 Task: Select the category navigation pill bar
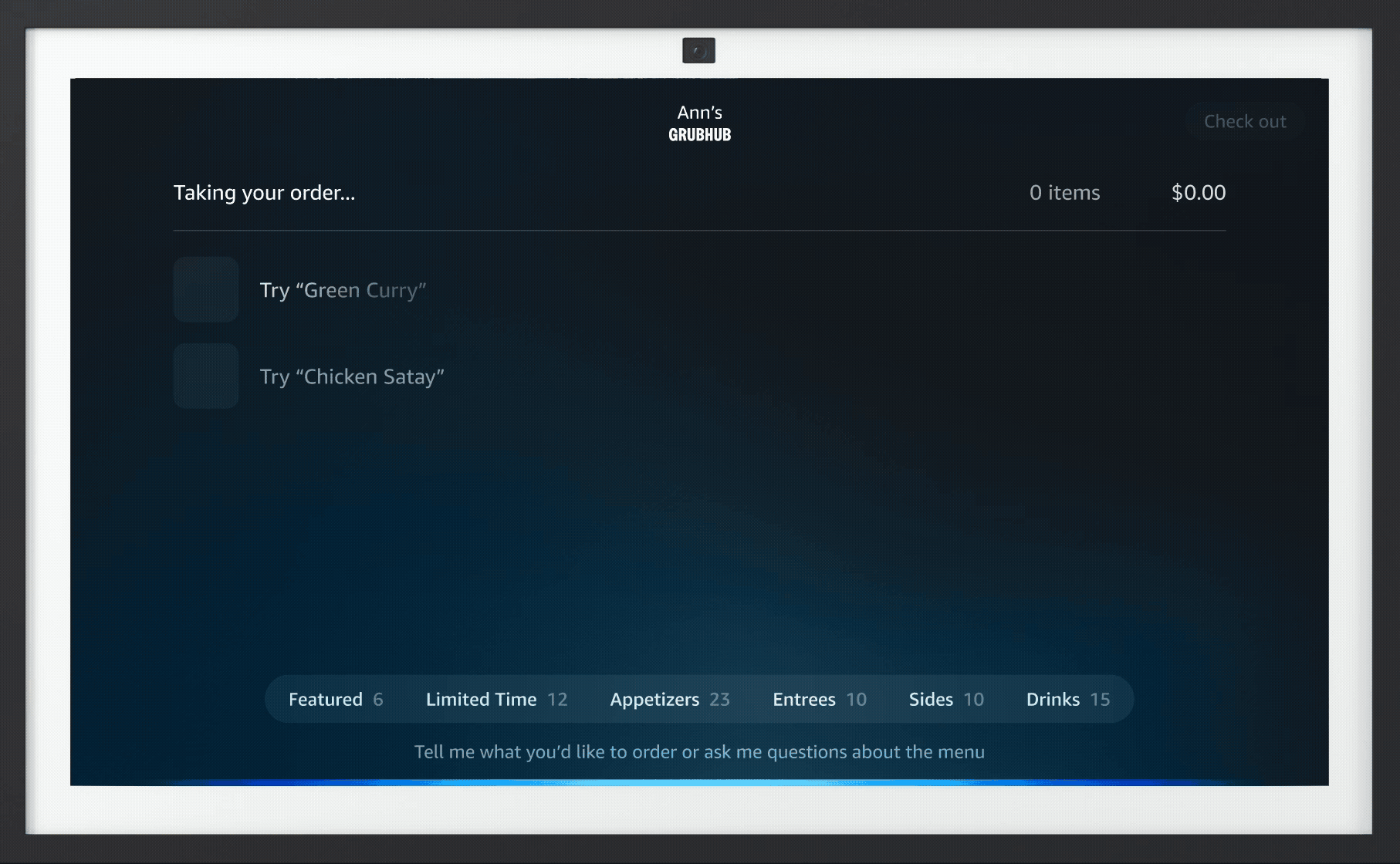point(699,699)
